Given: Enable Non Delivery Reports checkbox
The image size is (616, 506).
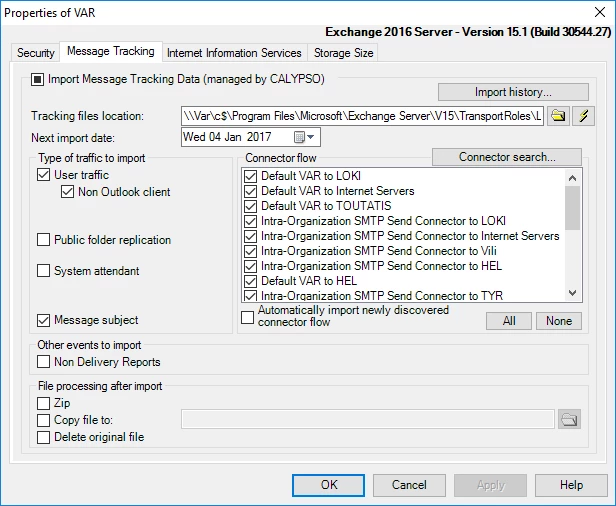Looking at the screenshot, I should tap(43, 361).
